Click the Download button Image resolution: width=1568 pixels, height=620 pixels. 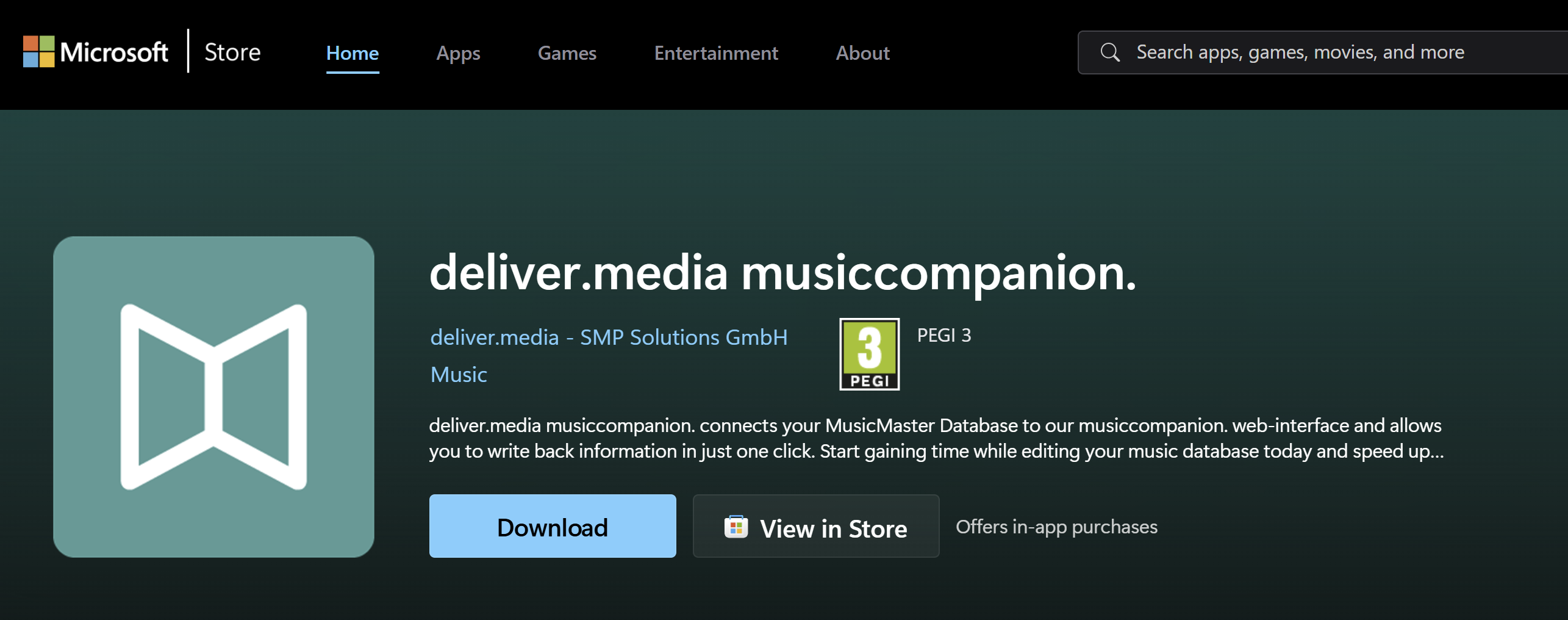[x=553, y=526]
